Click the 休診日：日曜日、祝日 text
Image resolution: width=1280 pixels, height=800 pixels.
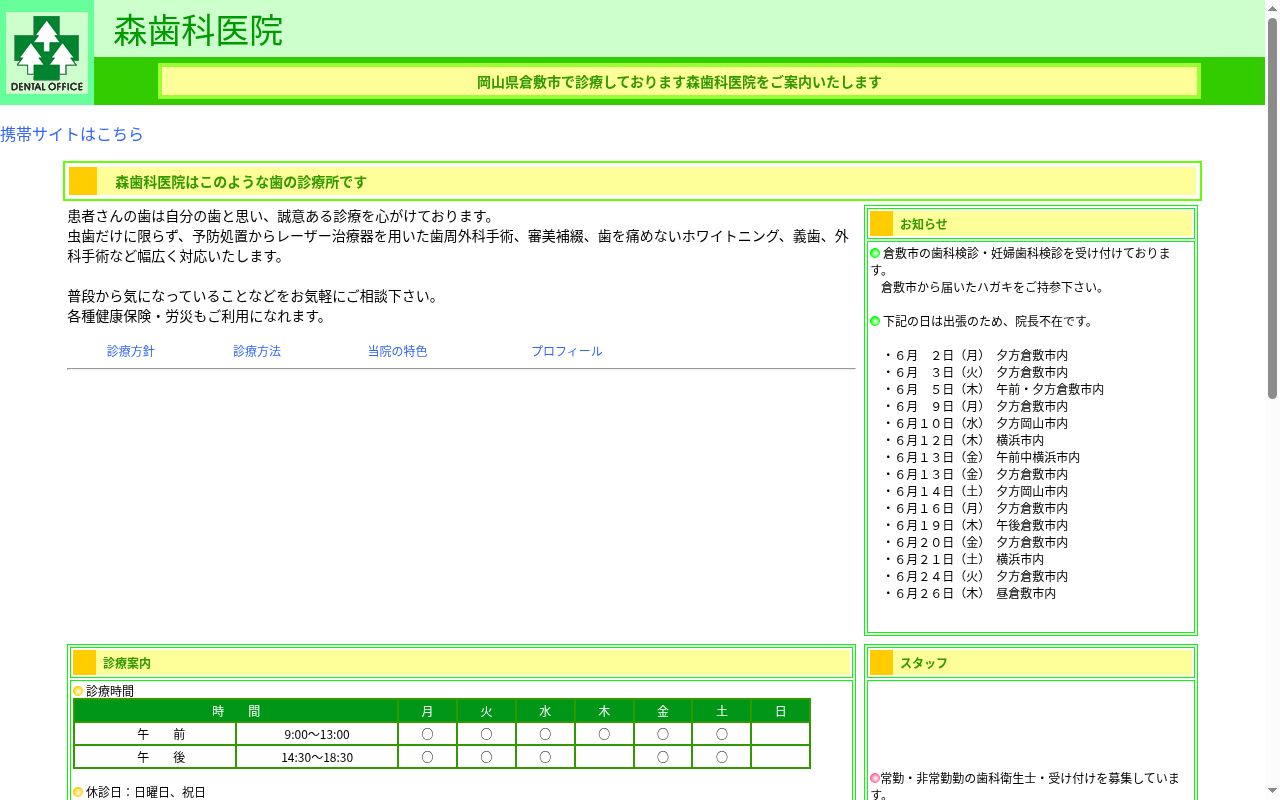(x=146, y=792)
